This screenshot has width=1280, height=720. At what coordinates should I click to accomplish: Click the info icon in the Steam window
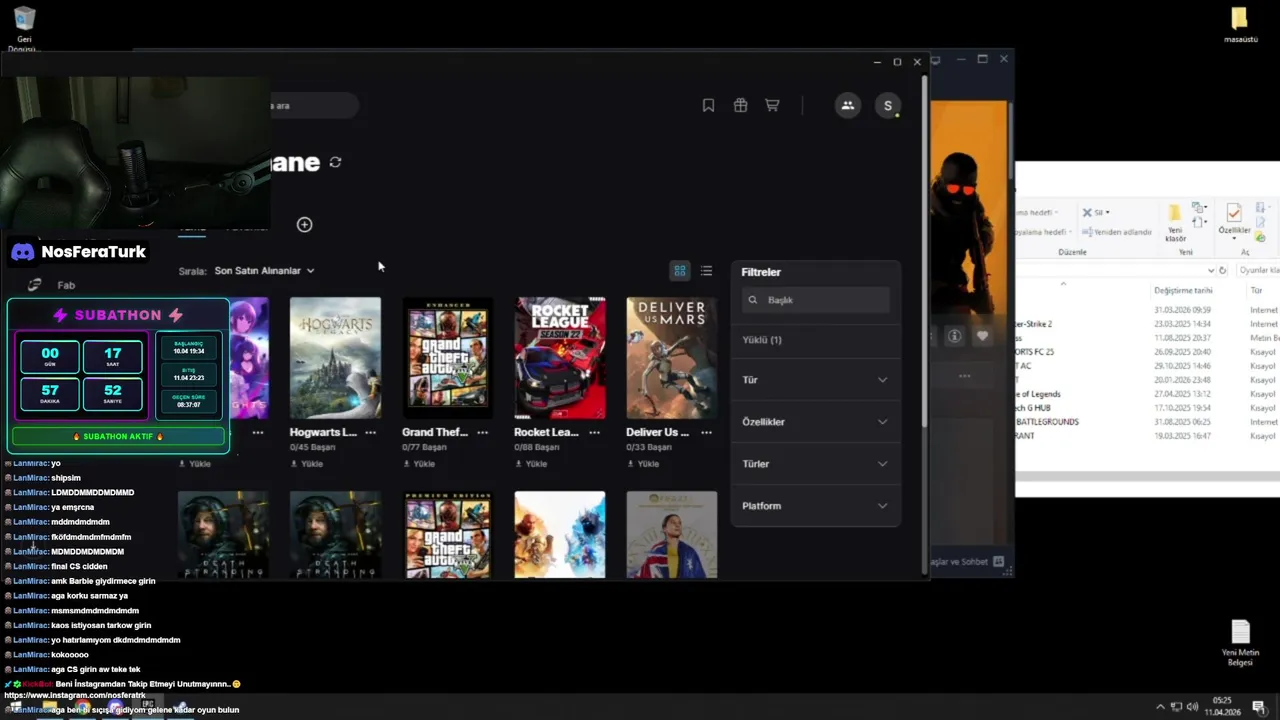(954, 336)
